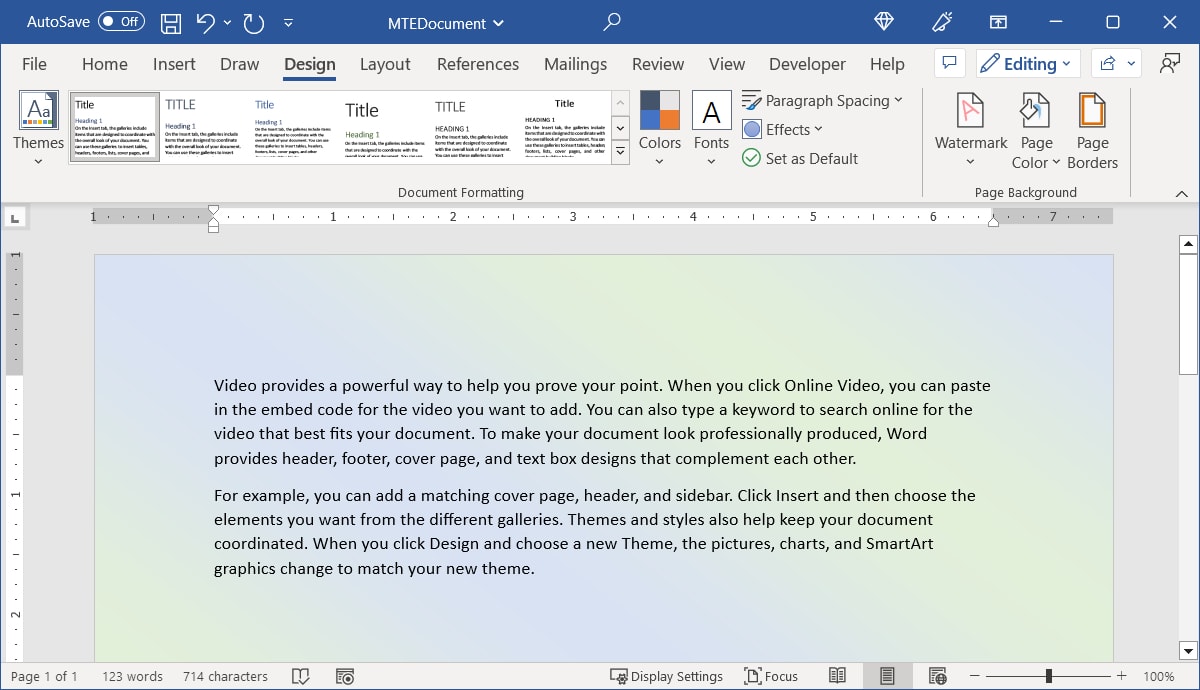Viewport: 1200px width, 690px height.
Task: Enable Read Mode from the status bar
Action: point(838,676)
